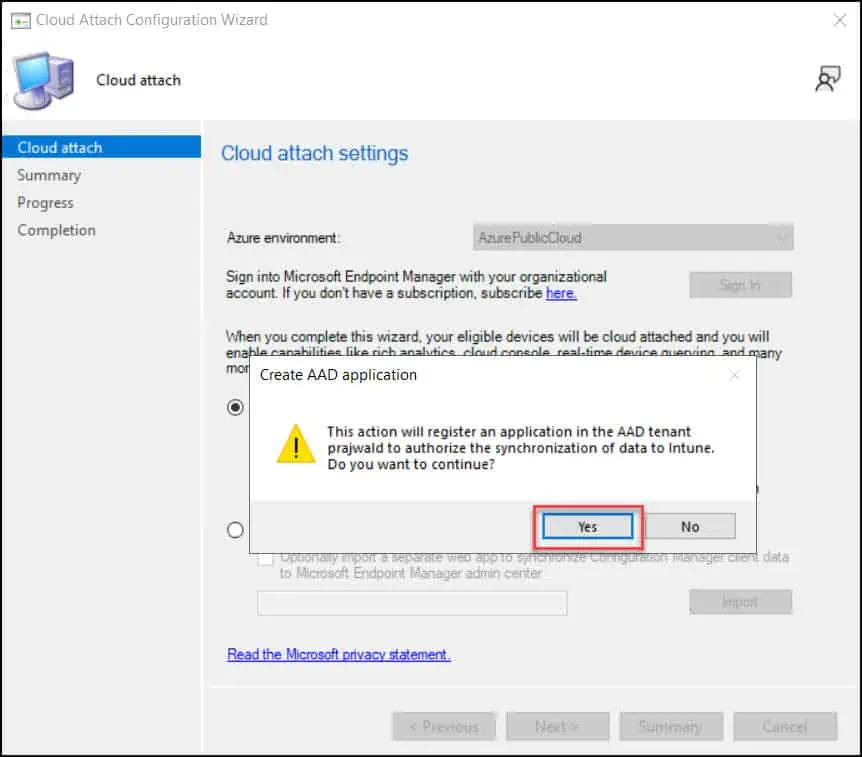Select the Completion step in sidebar

click(x=56, y=230)
